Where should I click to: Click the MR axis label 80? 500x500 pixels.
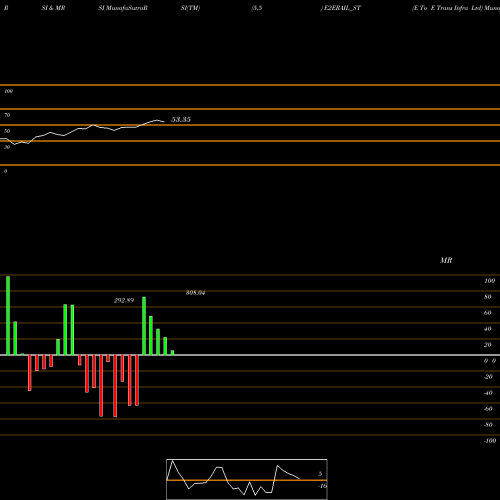click(487, 297)
